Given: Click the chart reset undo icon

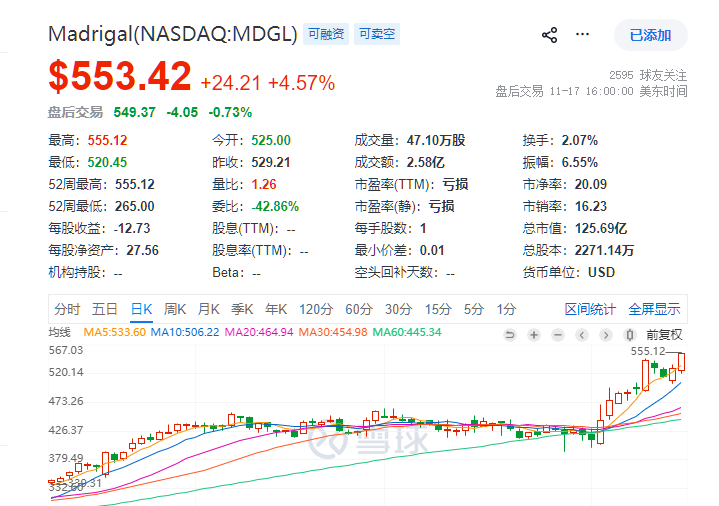Looking at the screenshot, I should coord(509,335).
